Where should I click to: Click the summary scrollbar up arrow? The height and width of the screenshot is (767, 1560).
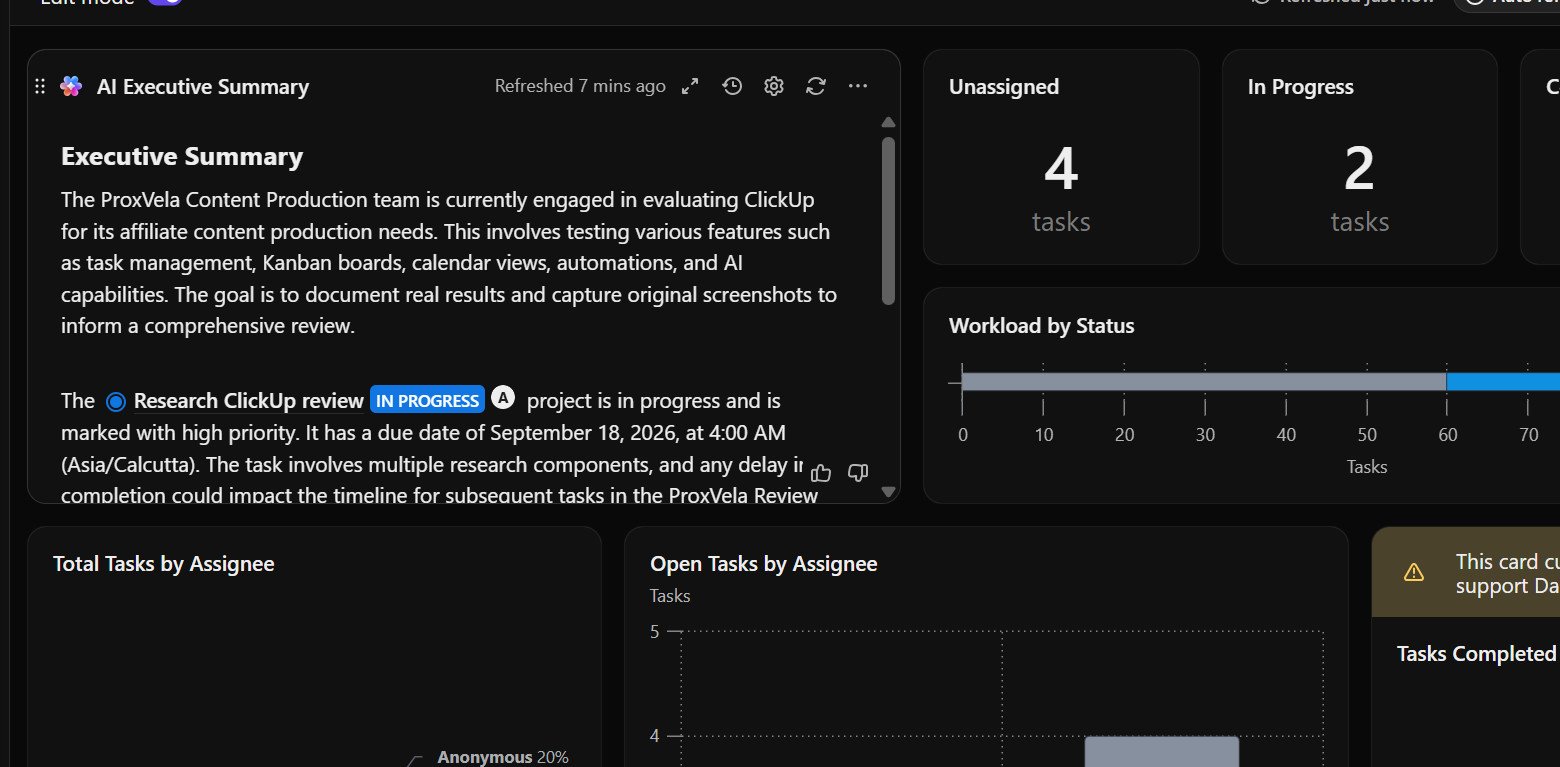click(x=888, y=122)
